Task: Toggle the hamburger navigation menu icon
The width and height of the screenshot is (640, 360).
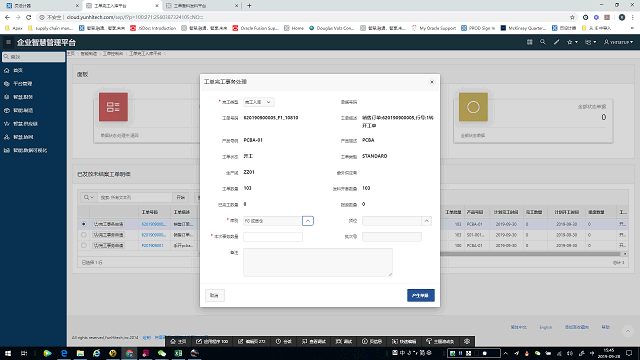Action: pyautogui.click(x=8, y=42)
